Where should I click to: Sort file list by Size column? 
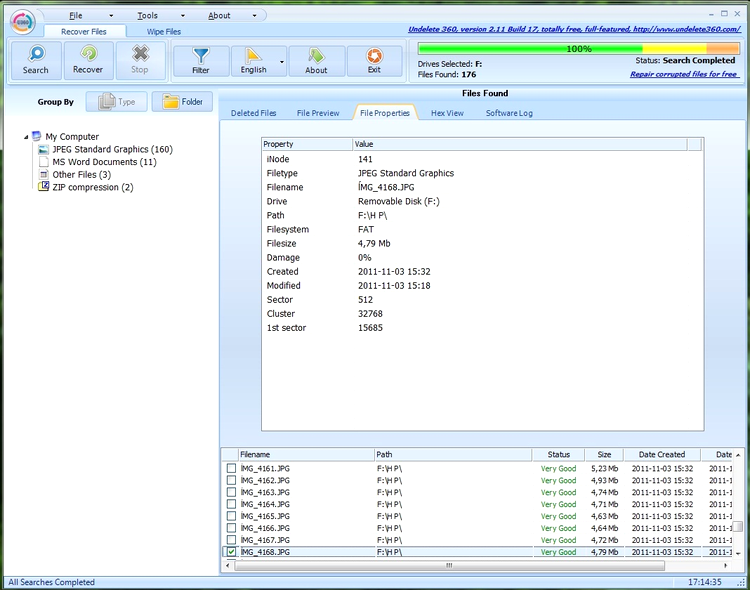[x=604, y=455]
